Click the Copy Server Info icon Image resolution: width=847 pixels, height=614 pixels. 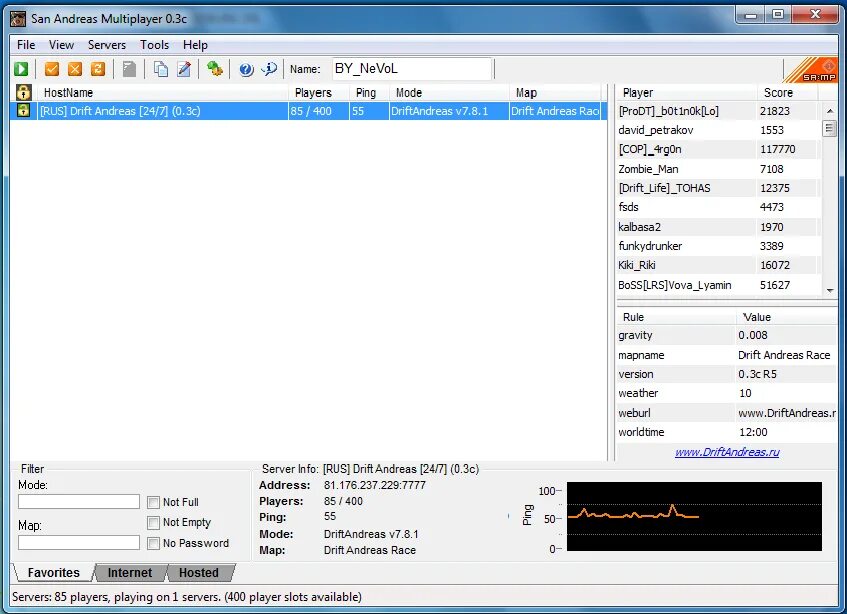(160, 69)
